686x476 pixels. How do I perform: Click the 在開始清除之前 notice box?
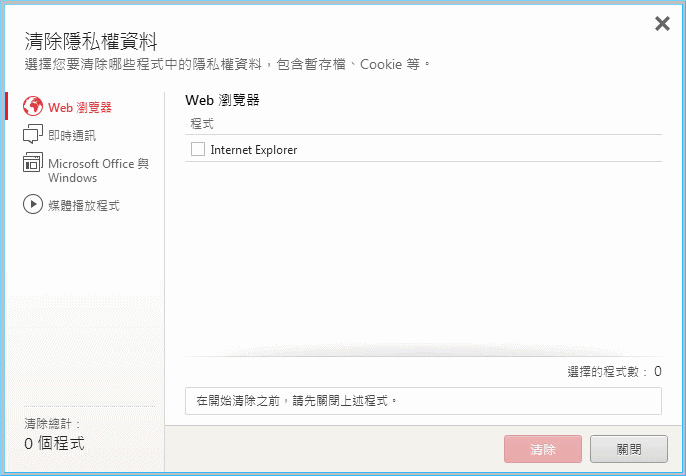(423, 401)
